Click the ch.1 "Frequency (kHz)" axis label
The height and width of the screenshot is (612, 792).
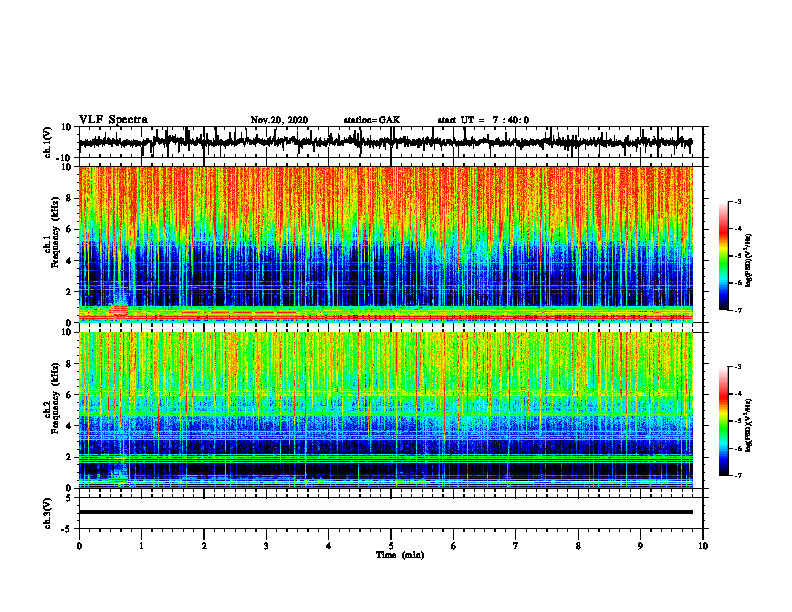pos(55,232)
